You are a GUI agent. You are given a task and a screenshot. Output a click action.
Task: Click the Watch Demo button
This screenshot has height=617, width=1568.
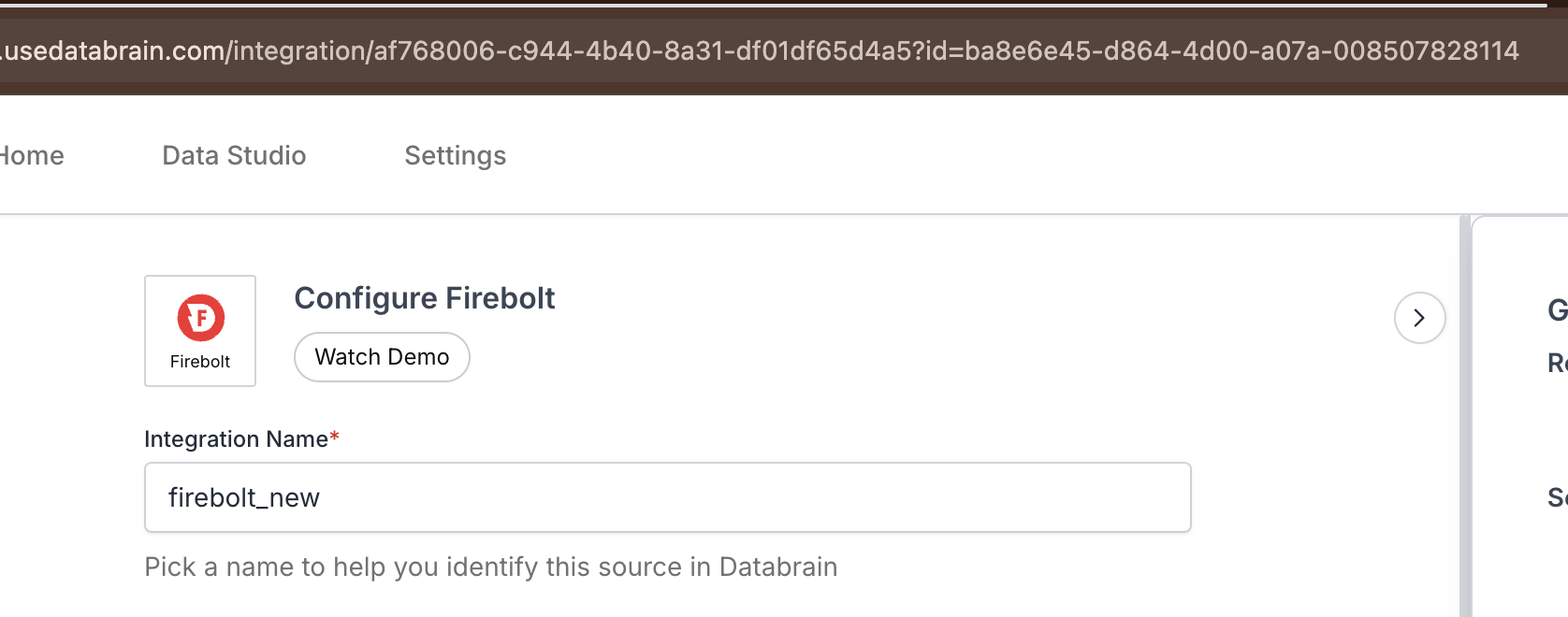(x=382, y=357)
